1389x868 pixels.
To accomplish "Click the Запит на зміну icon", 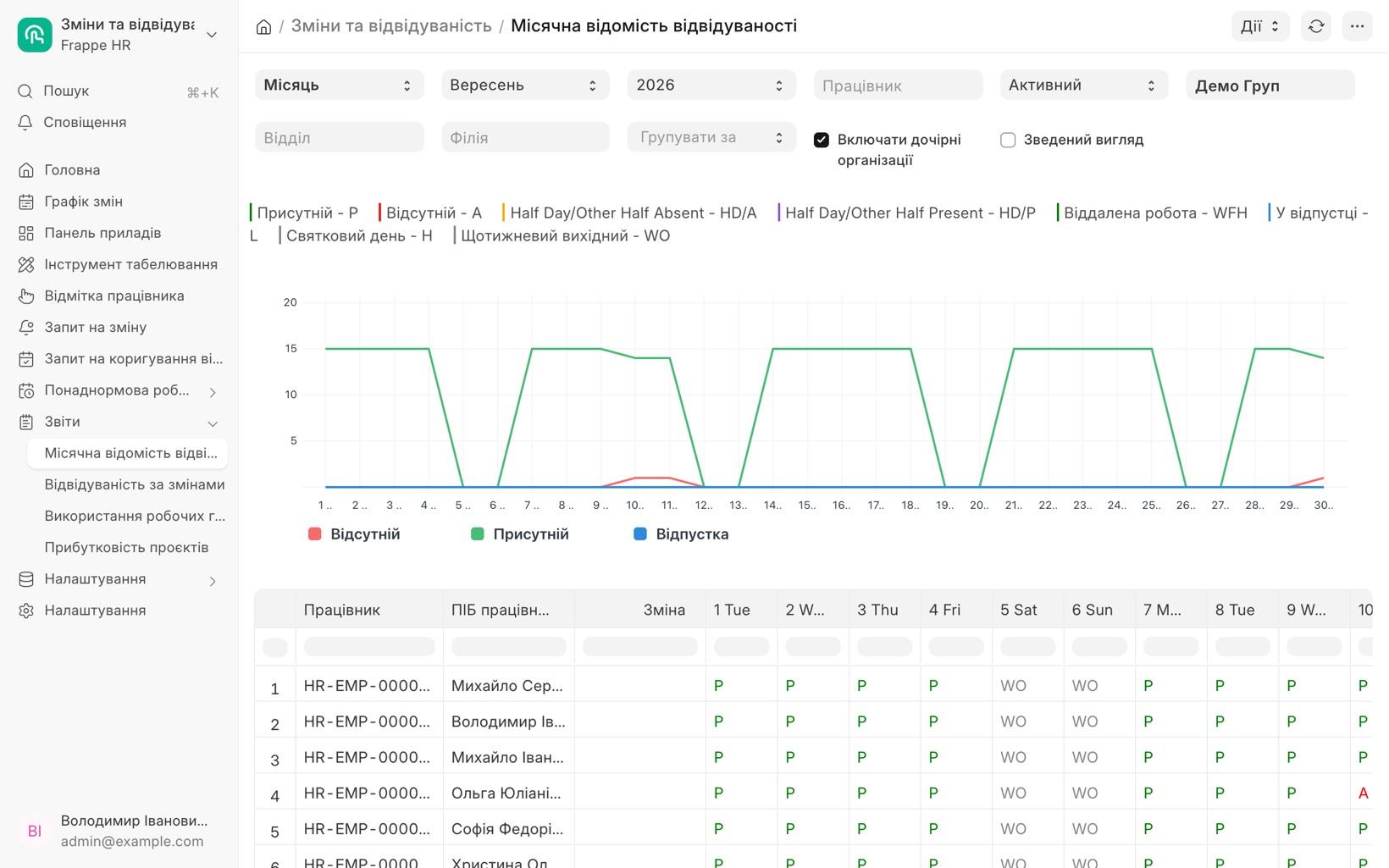I will pos(26,327).
